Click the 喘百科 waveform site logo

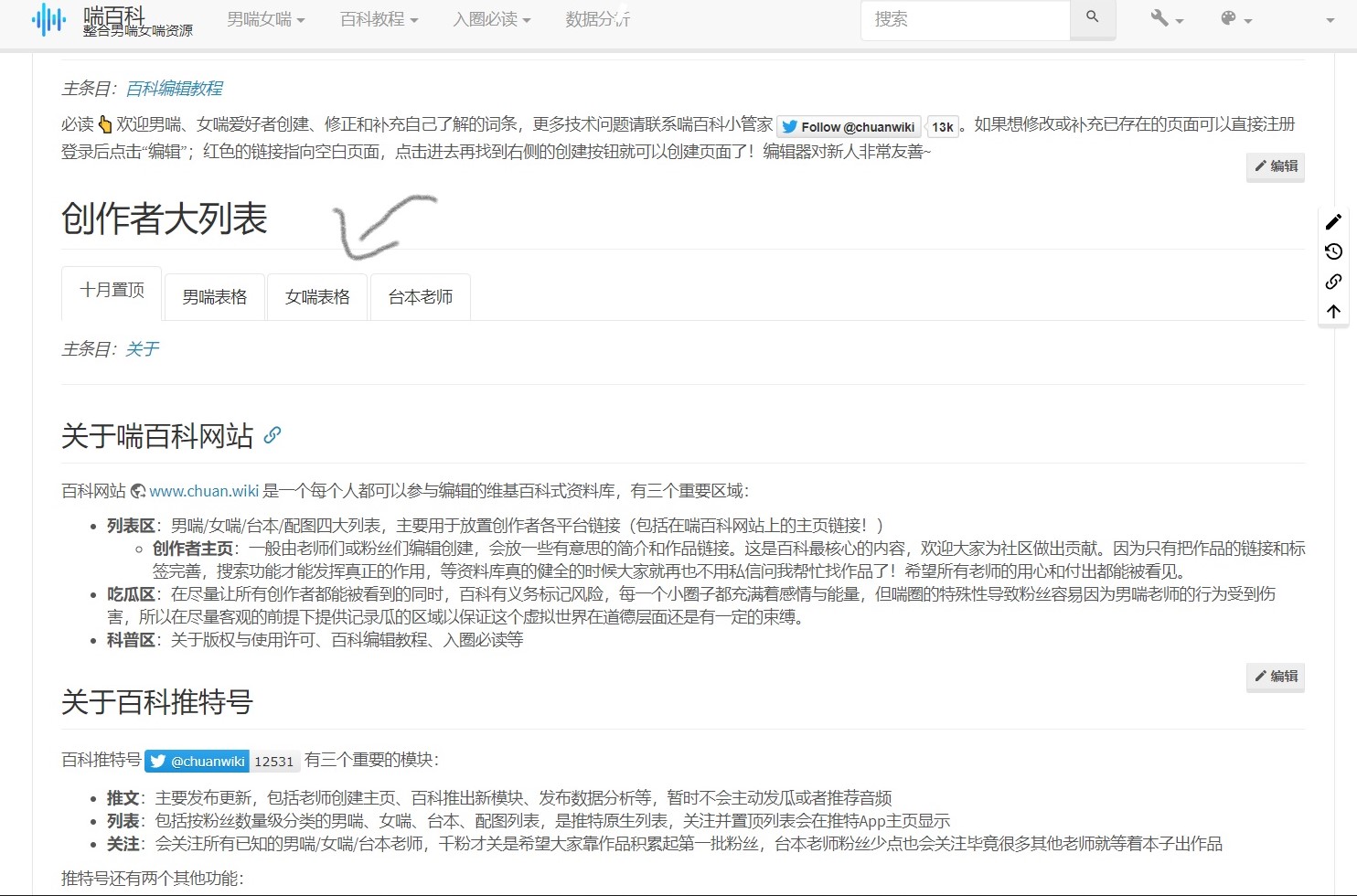click(x=49, y=19)
